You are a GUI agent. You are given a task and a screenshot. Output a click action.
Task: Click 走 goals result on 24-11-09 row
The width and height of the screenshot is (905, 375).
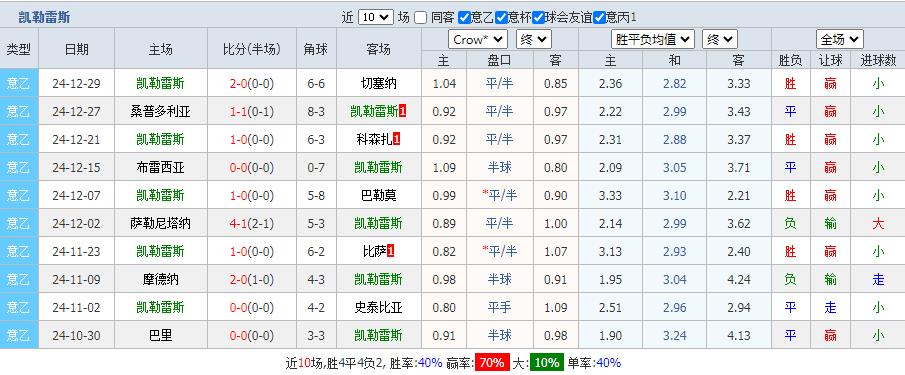click(x=878, y=279)
